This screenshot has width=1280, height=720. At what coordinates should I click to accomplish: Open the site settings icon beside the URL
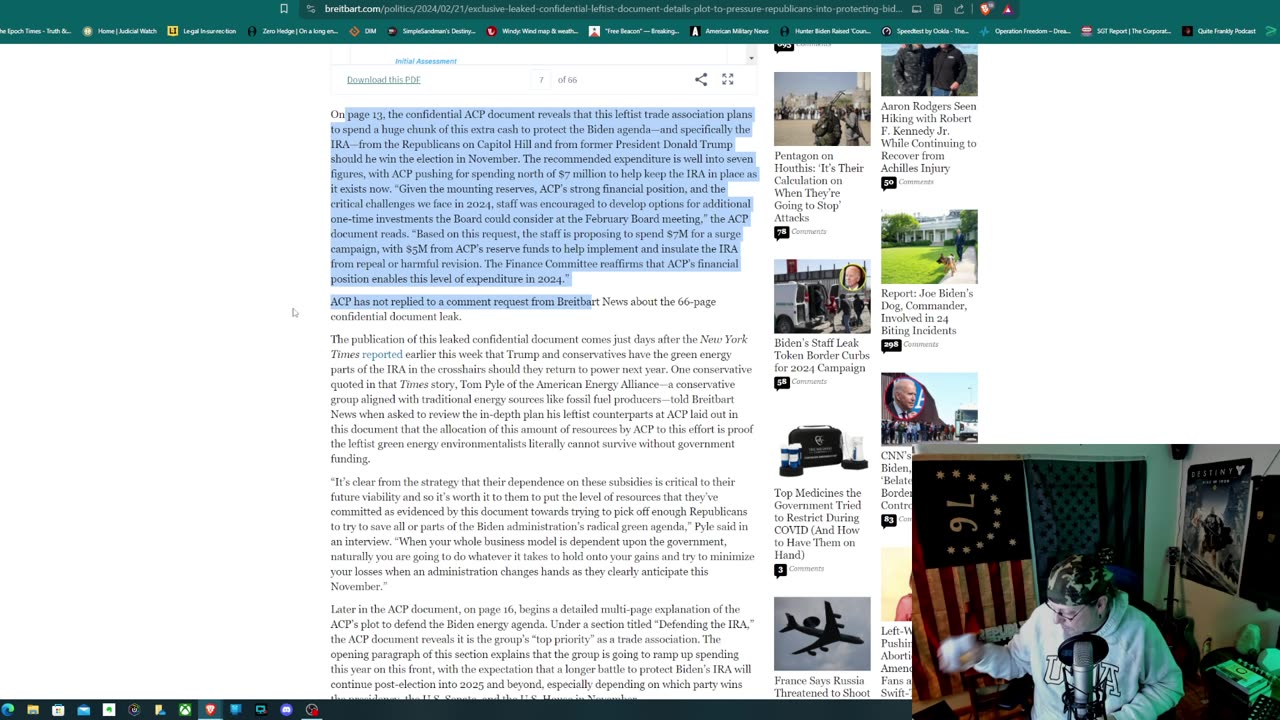click(311, 9)
